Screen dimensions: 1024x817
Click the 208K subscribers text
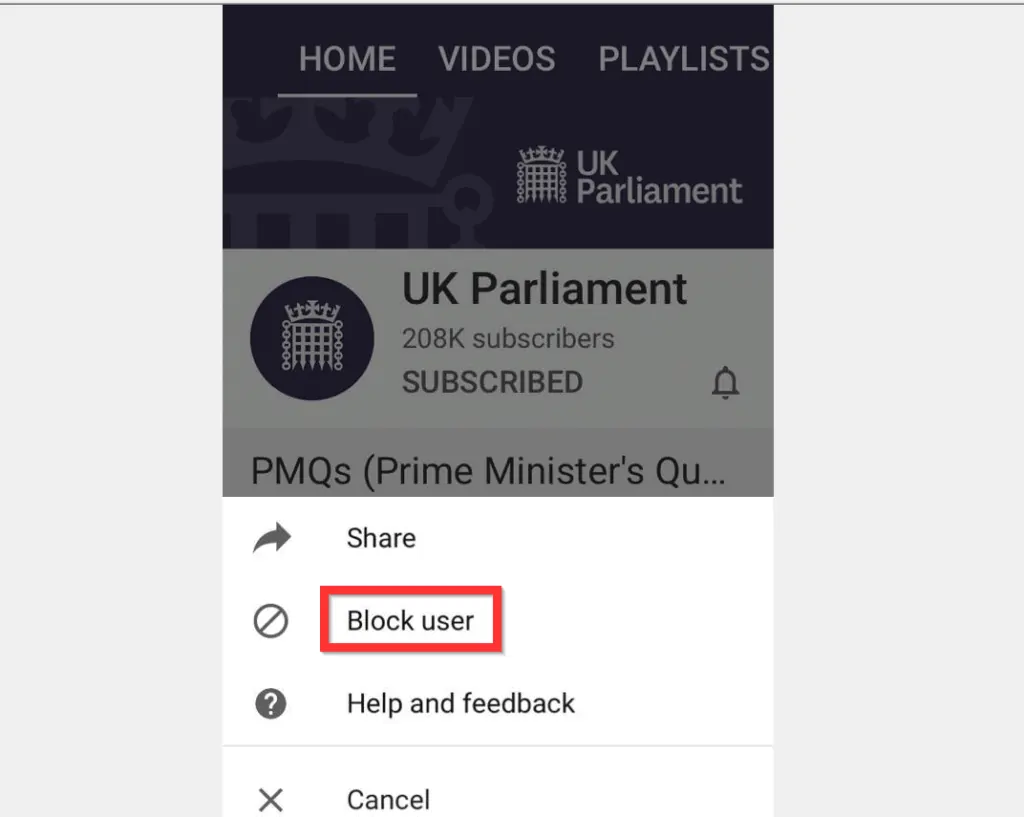tap(508, 338)
